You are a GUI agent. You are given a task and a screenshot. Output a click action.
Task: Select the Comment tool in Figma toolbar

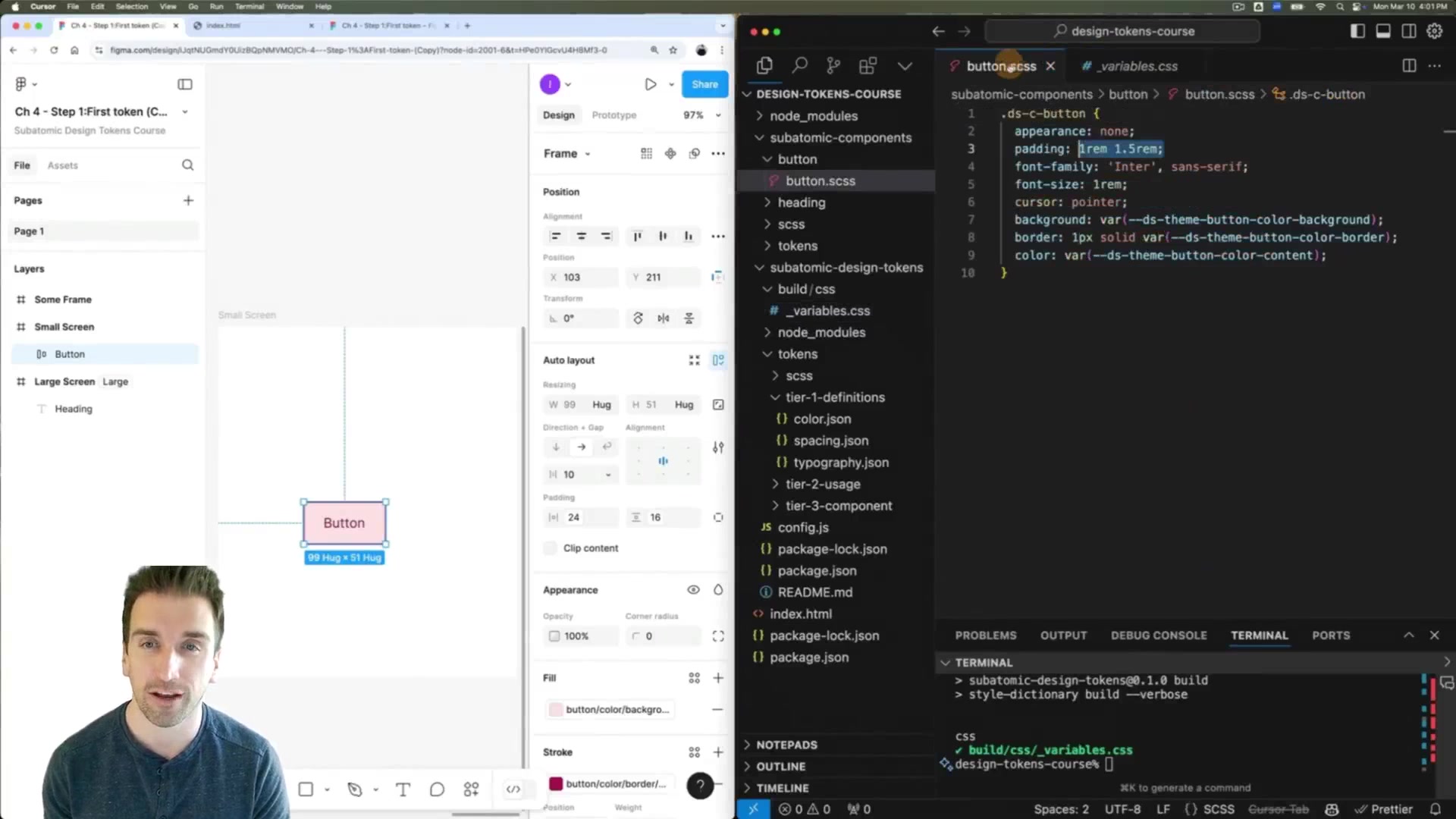(x=437, y=789)
